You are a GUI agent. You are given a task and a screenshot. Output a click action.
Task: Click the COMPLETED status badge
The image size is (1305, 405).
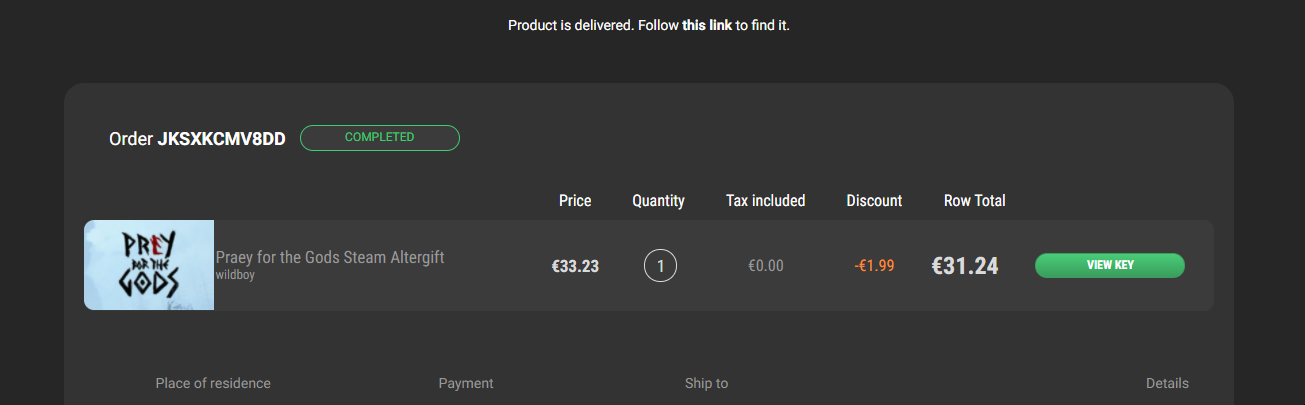(x=380, y=138)
